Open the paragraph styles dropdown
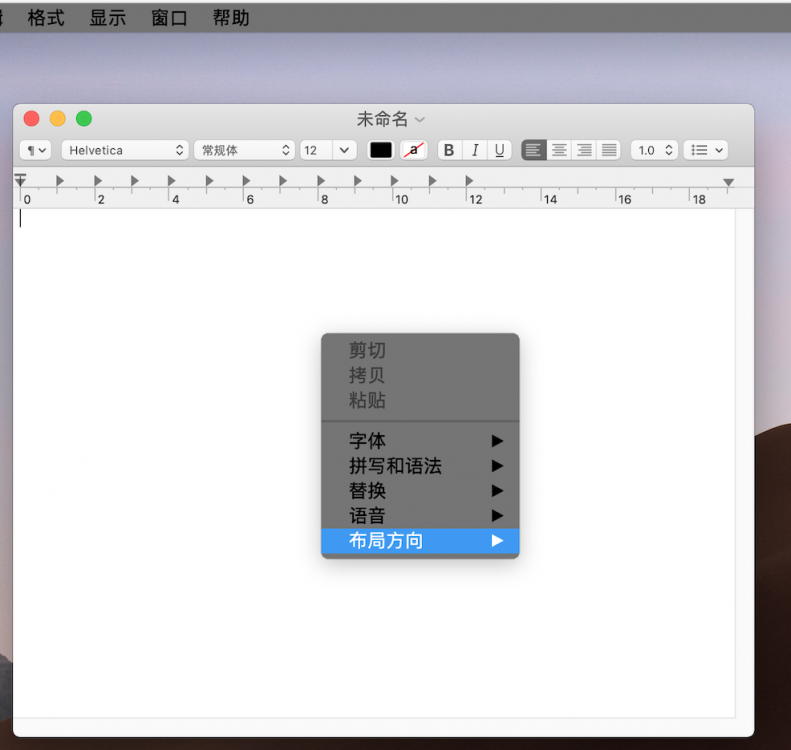 35,150
